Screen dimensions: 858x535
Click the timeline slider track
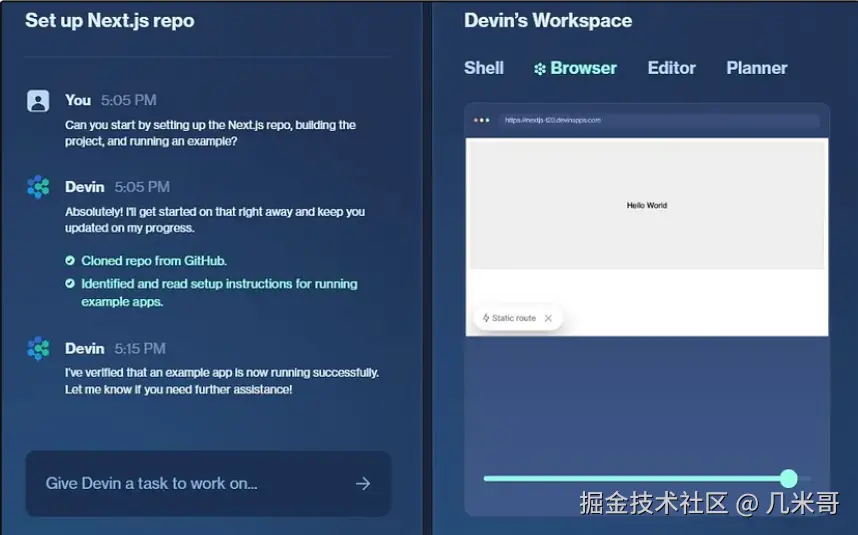[647, 479]
